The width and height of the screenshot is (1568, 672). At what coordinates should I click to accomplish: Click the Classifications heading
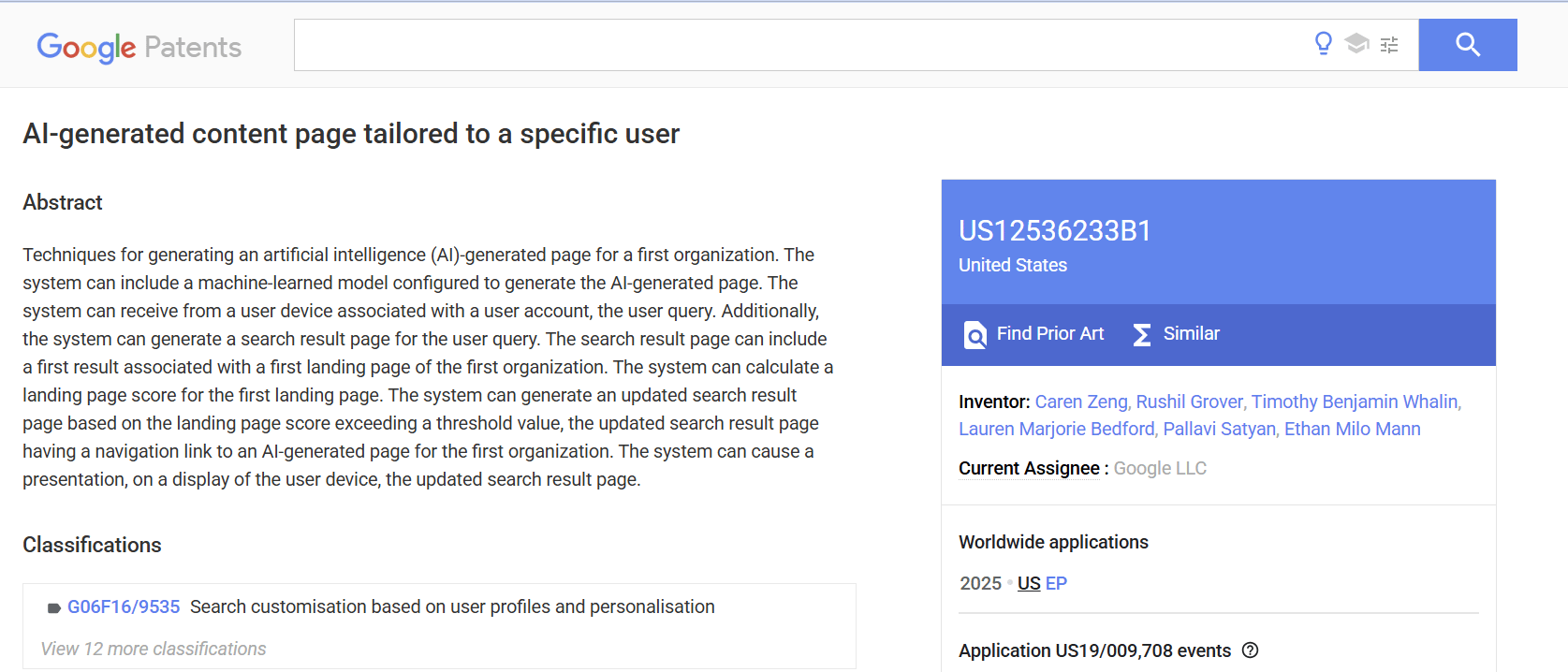point(92,545)
